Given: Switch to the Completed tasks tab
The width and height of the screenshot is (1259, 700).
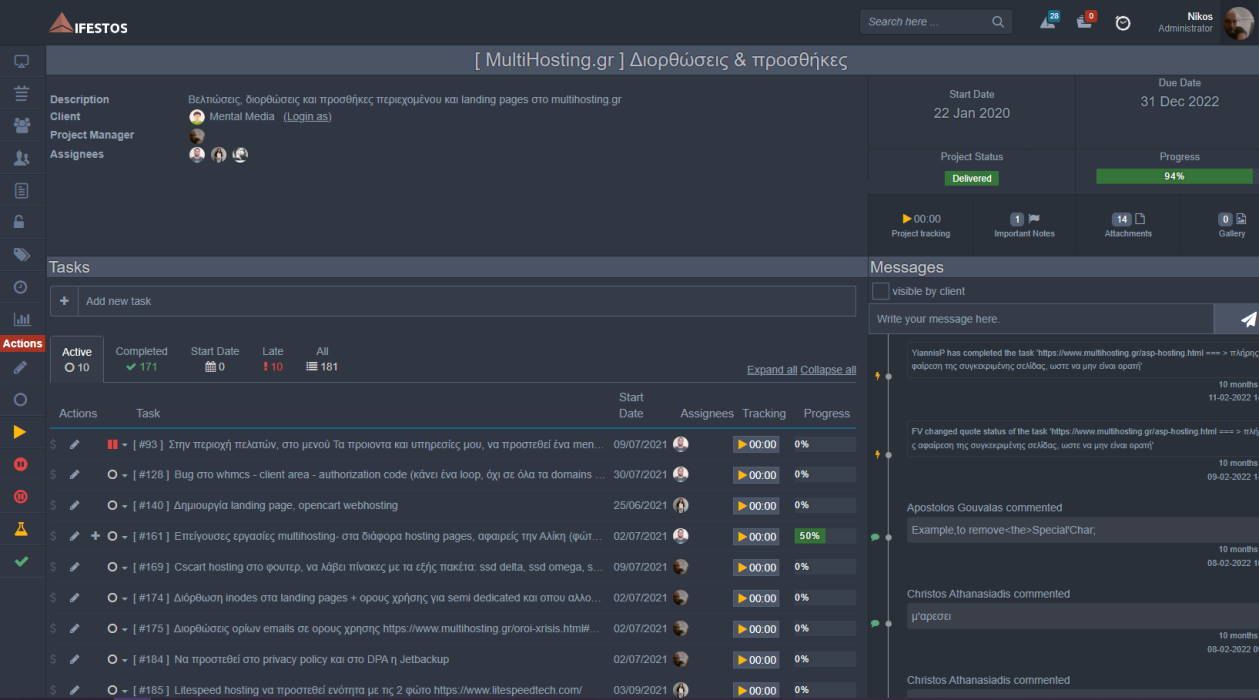Looking at the screenshot, I should point(141,359).
